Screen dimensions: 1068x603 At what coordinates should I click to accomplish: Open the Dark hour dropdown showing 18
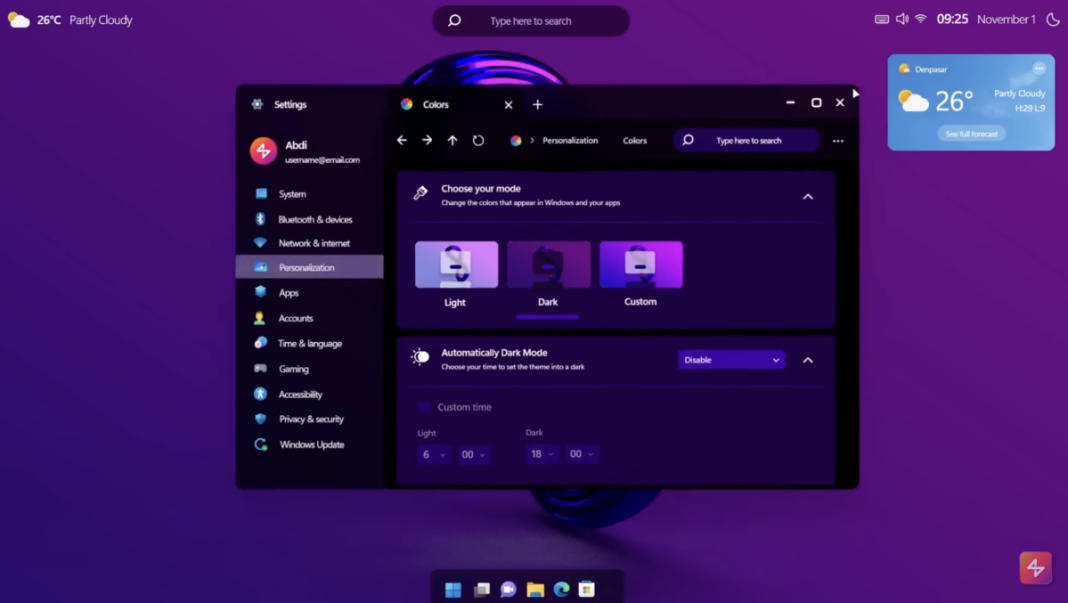click(x=541, y=454)
